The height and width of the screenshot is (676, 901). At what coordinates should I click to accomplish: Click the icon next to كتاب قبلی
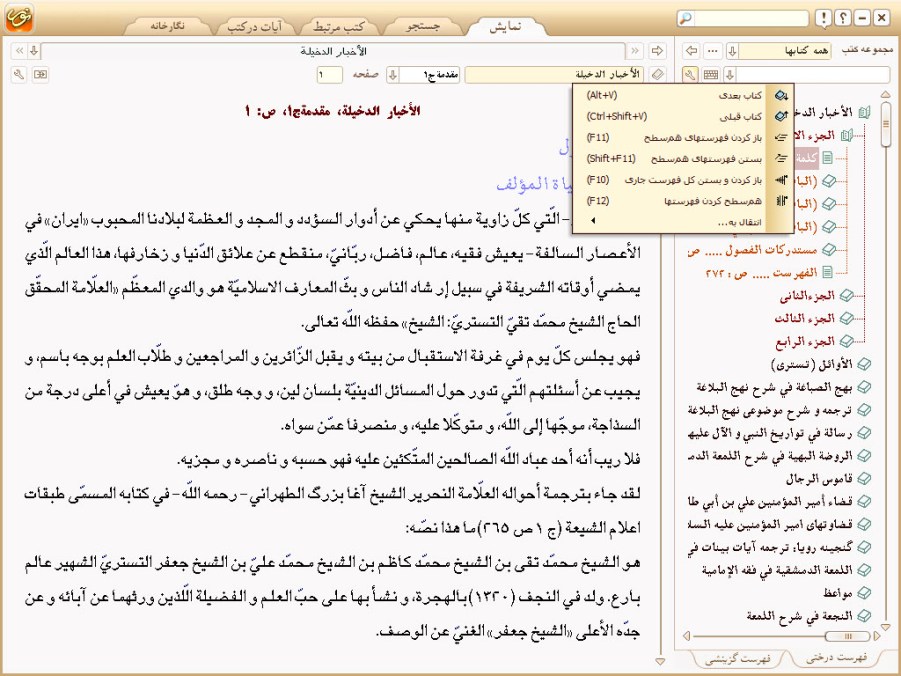point(781,116)
